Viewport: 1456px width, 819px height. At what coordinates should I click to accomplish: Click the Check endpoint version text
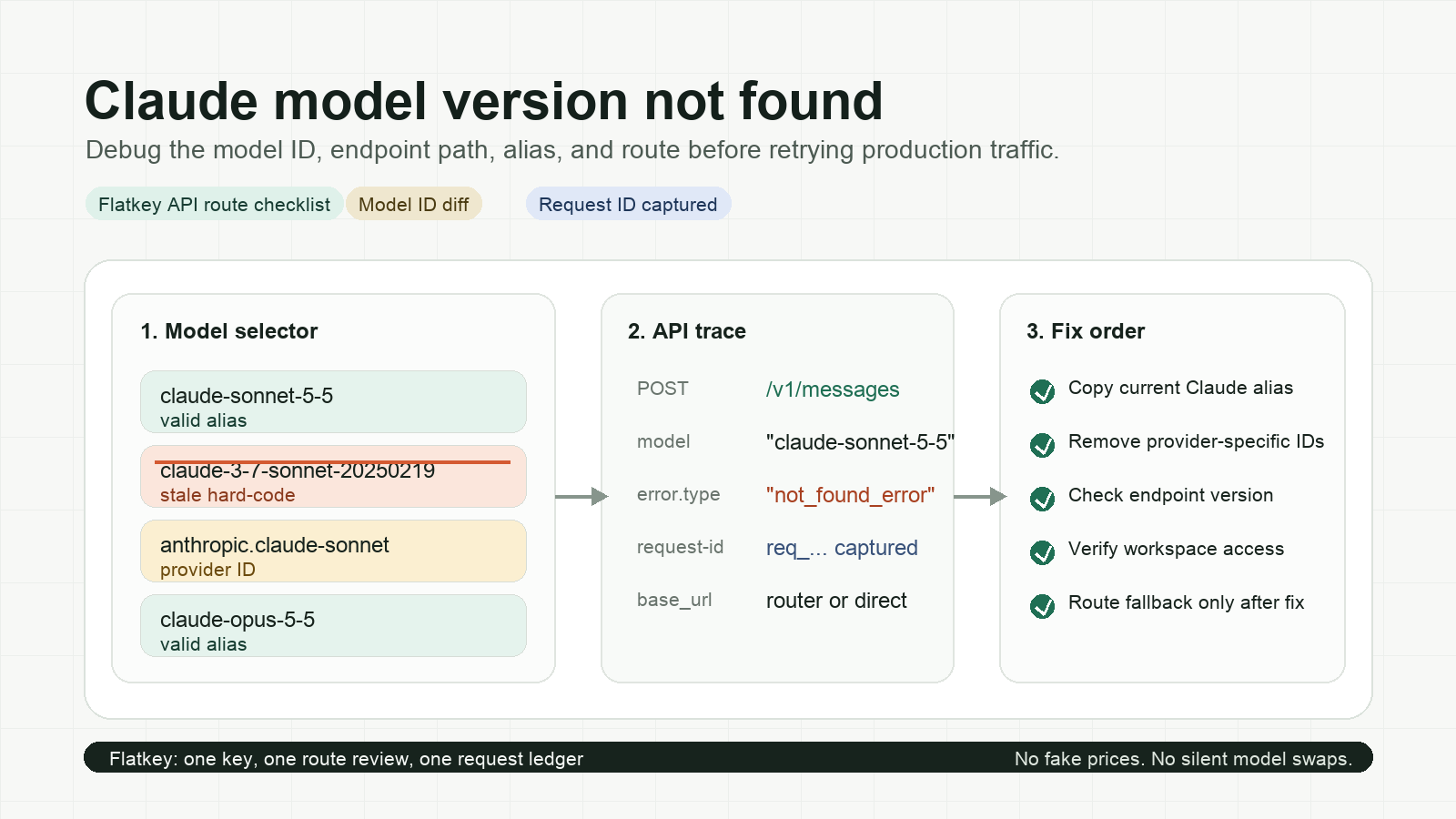pyautogui.click(x=1170, y=495)
